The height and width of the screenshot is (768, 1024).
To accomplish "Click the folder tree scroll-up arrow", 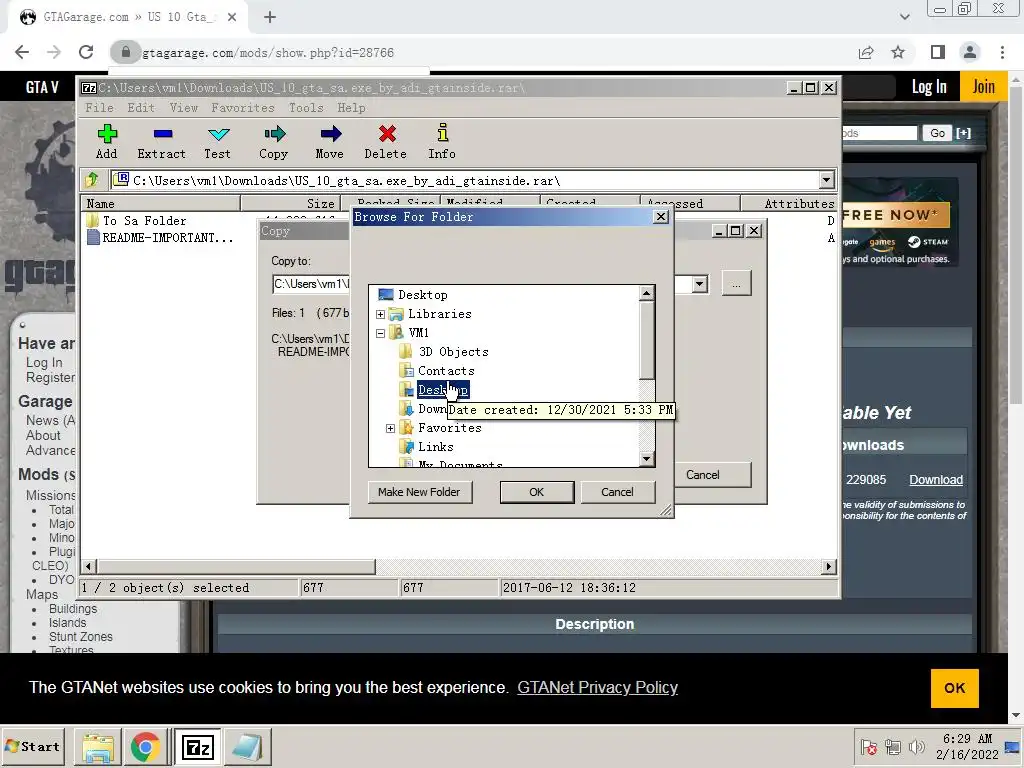I will [x=647, y=293].
